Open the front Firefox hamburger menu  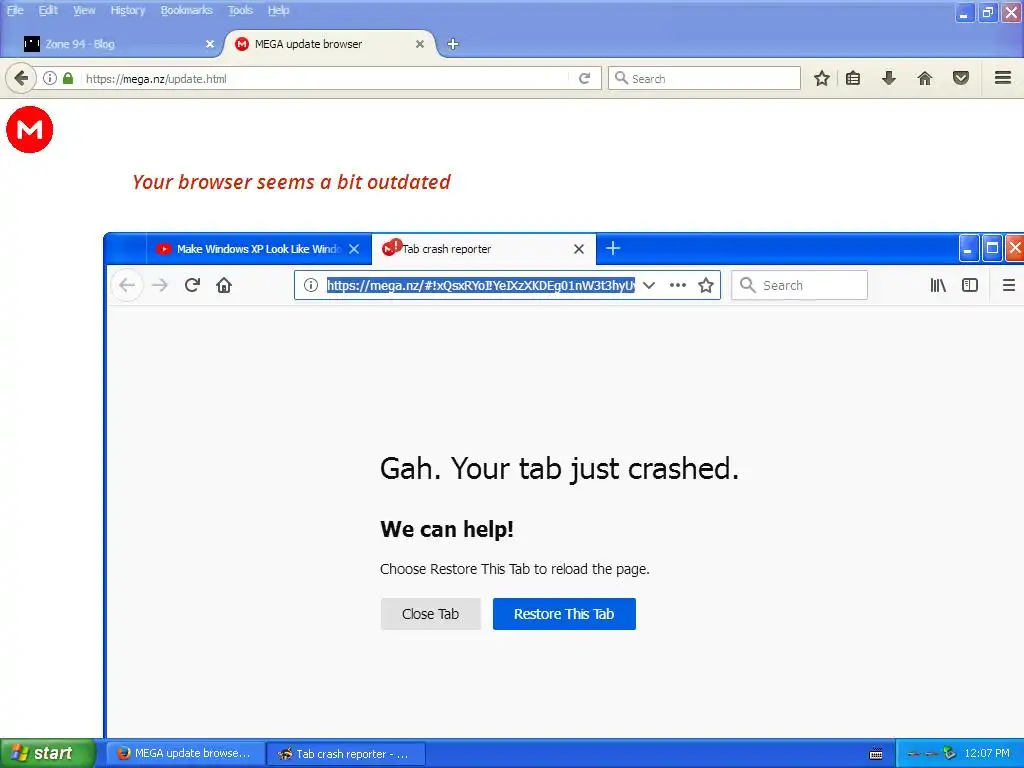click(1008, 285)
